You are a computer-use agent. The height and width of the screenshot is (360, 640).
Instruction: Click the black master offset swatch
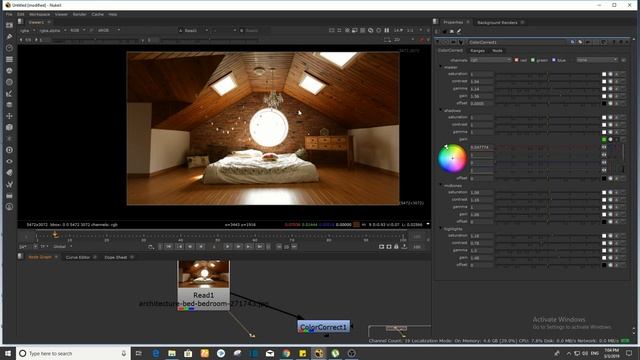click(604, 104)
